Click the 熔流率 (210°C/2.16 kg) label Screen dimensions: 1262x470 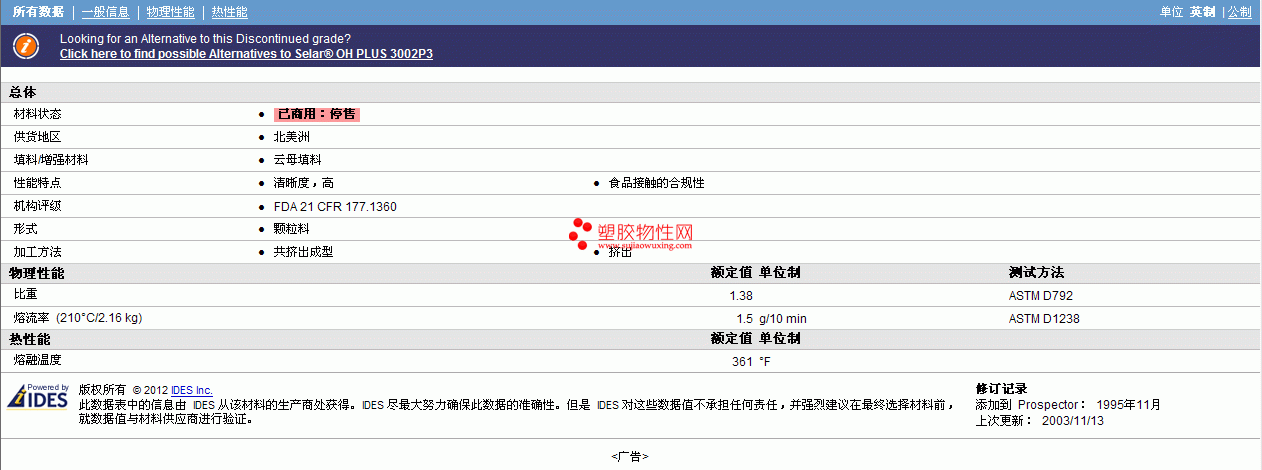tap(77, 318)
